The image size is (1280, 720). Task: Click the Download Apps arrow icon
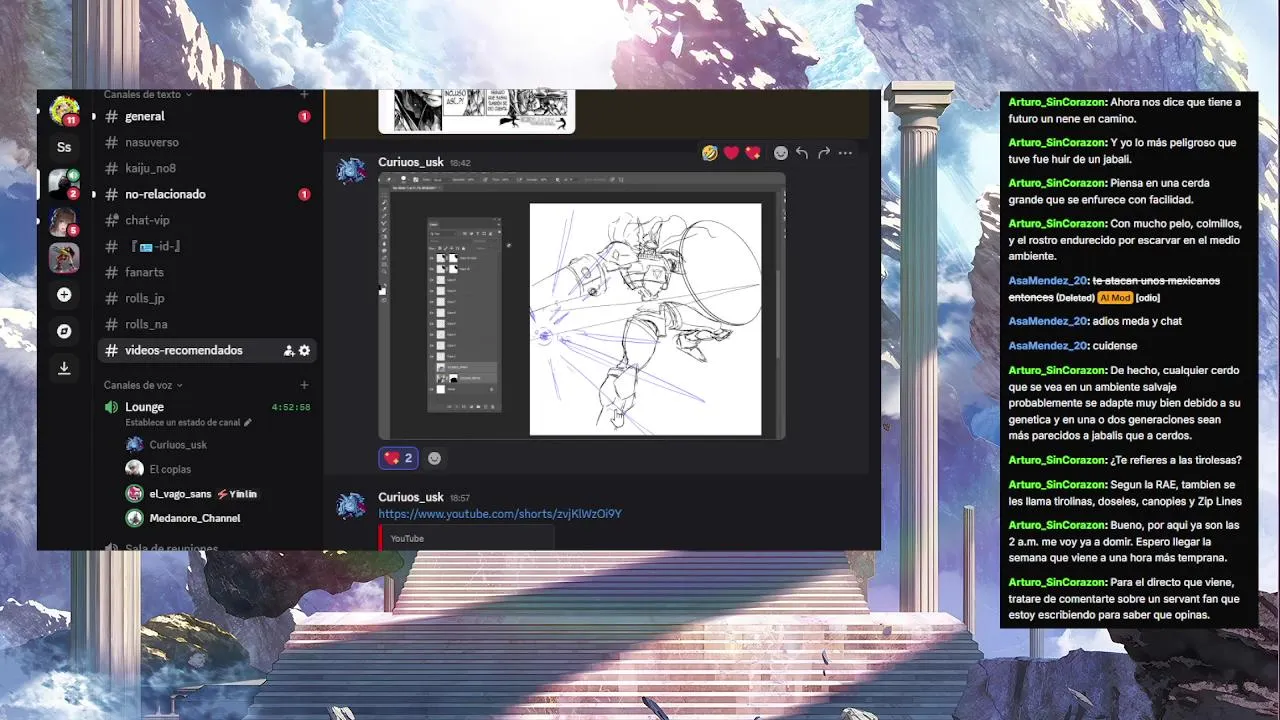64,368
